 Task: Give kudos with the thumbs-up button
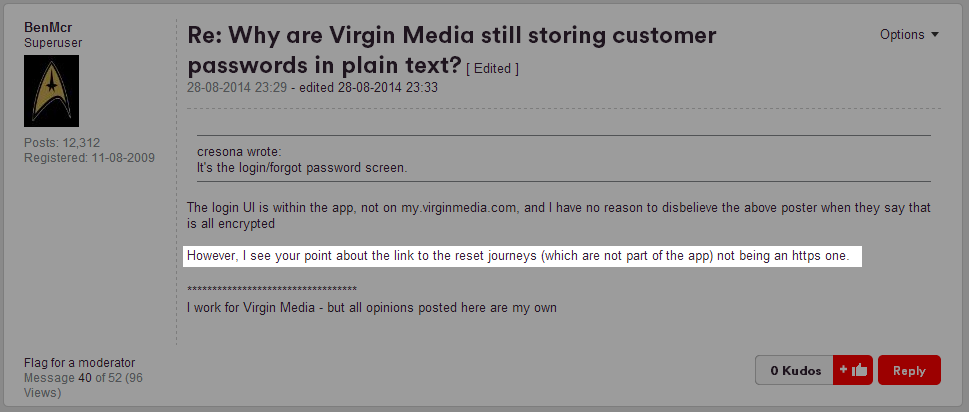tap(853, 370)
